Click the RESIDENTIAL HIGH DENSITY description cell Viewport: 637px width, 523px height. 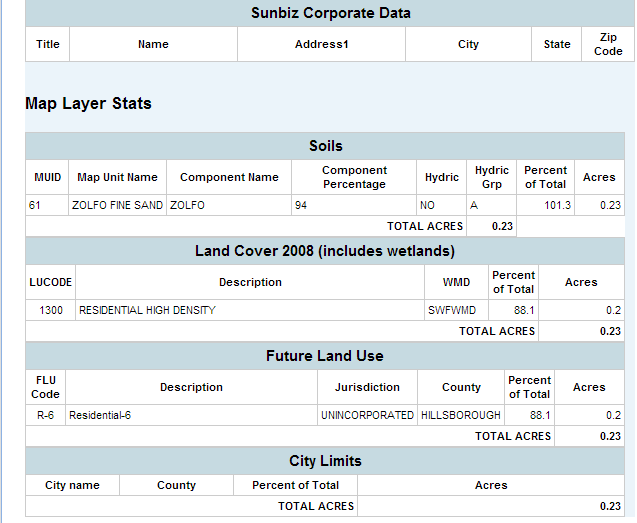pos(147,310)
